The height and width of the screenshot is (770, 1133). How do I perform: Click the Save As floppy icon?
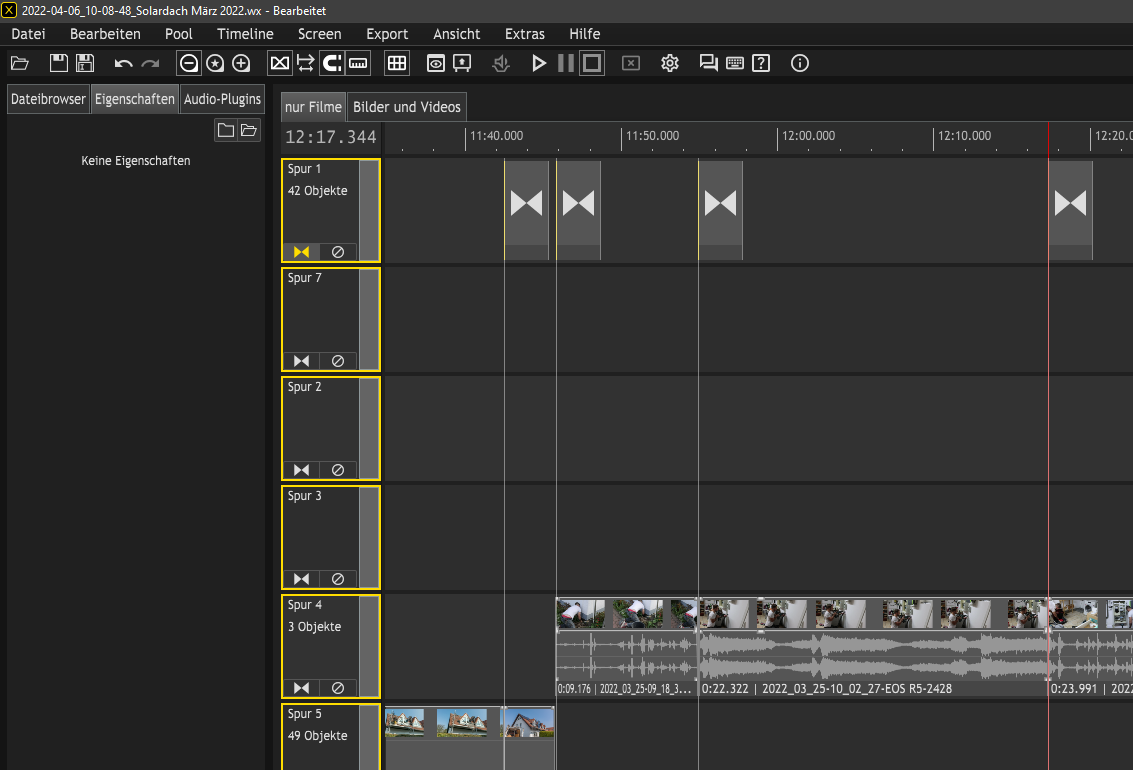[85, 64]
